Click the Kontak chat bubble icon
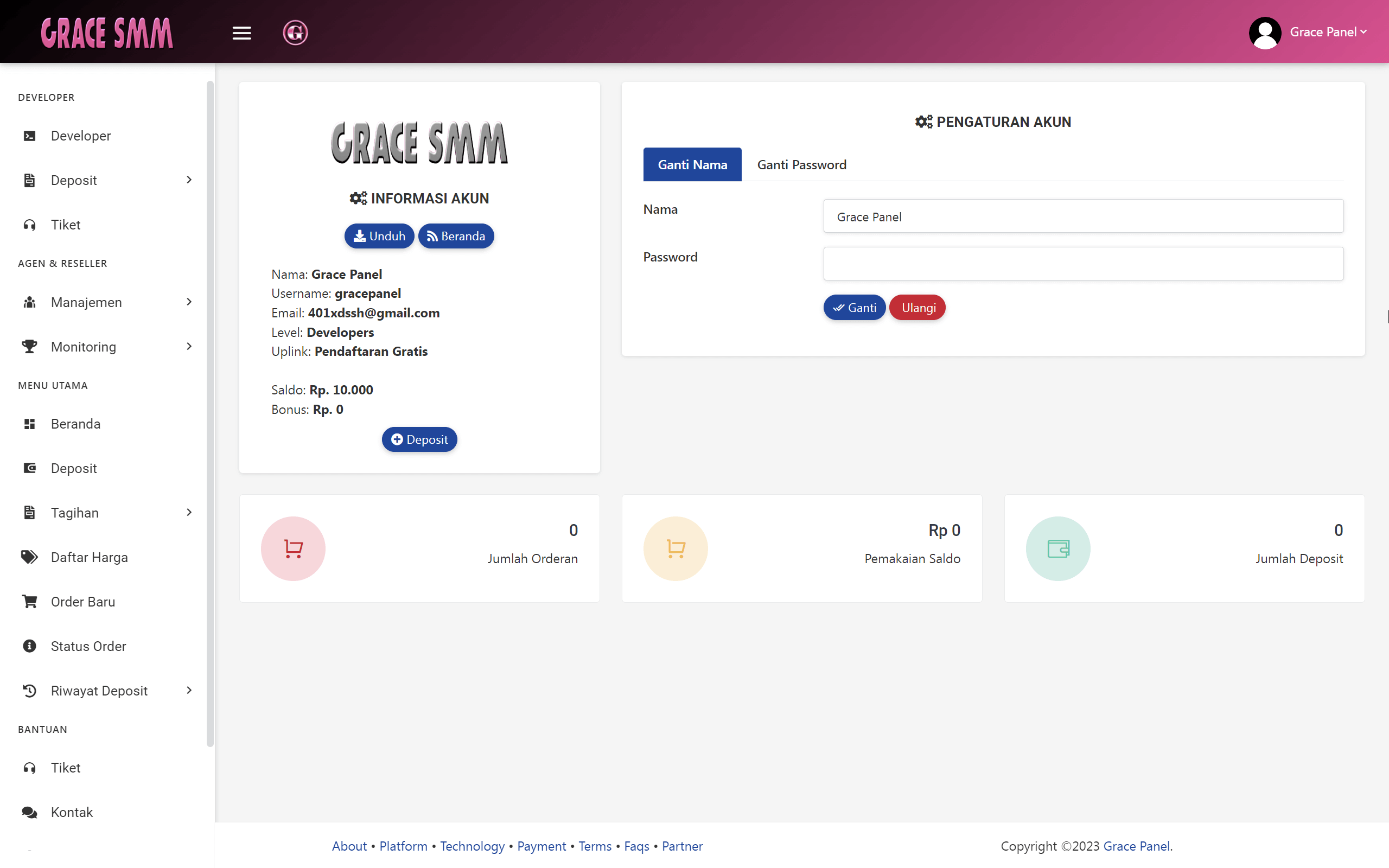1389x868 pixels. [x=29, y=812]
